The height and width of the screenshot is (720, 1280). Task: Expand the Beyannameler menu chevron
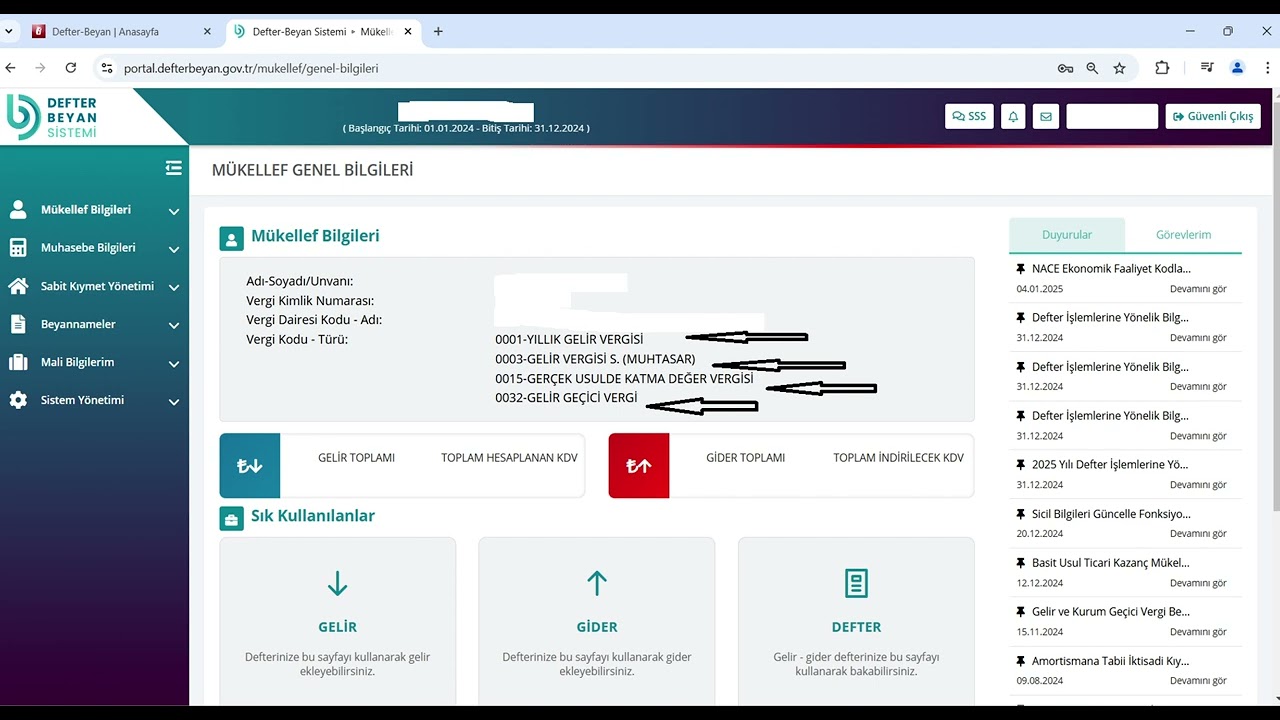(174, 325)
